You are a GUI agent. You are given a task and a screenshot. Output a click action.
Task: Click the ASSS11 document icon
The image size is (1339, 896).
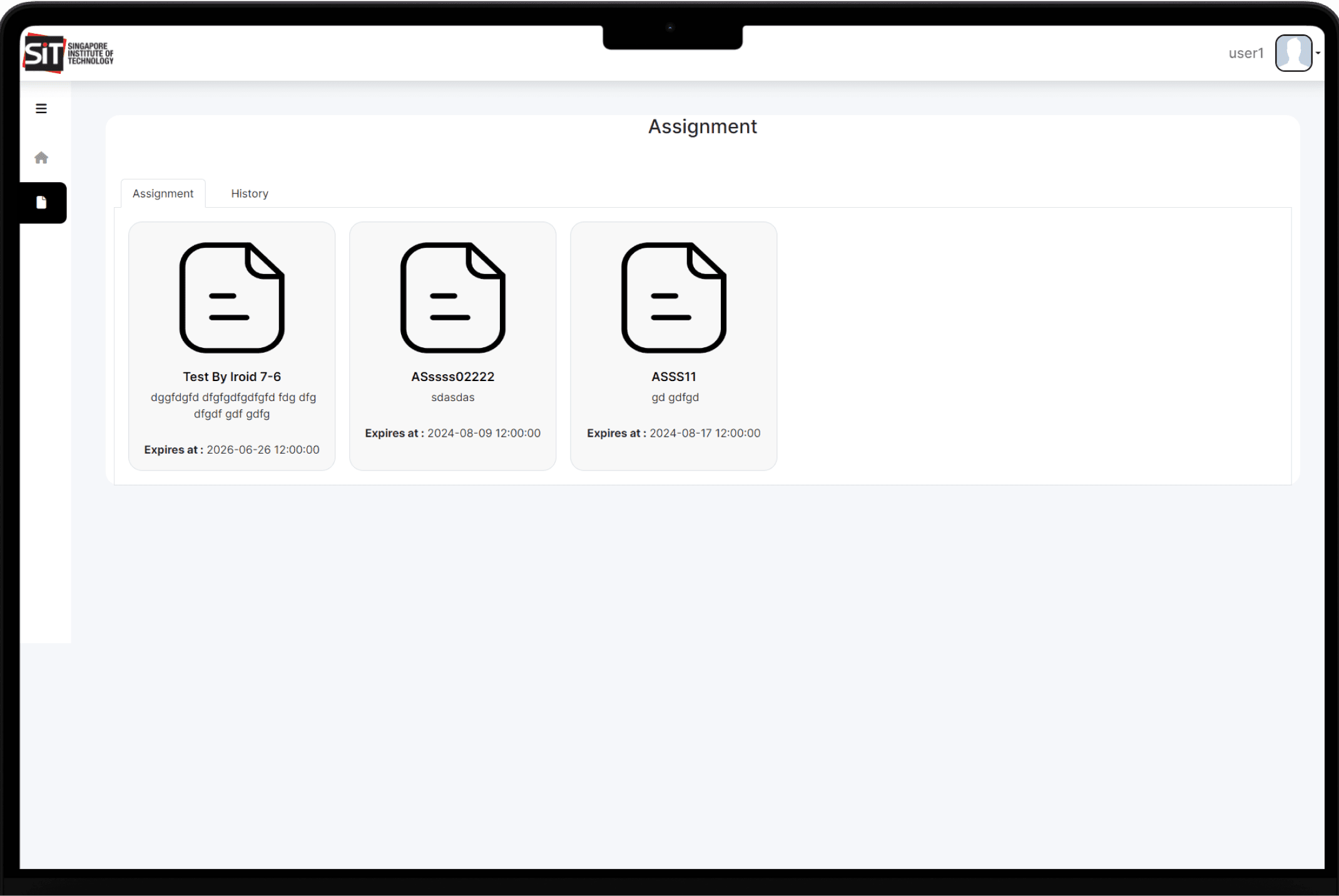[x=673, y=298]
